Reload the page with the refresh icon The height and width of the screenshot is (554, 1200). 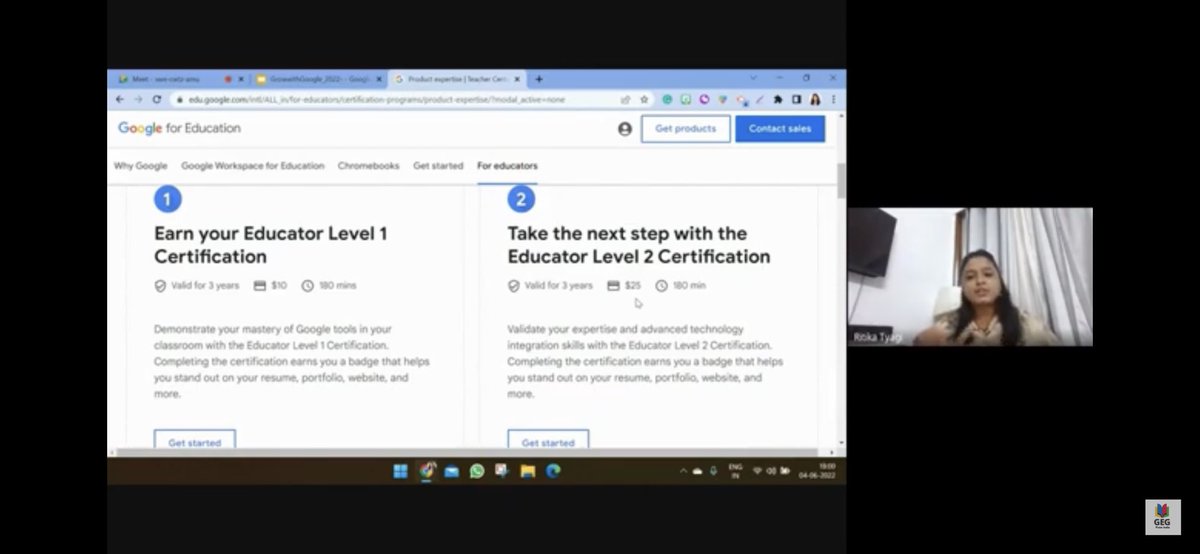pyautogui.click(x=157, y=99)
